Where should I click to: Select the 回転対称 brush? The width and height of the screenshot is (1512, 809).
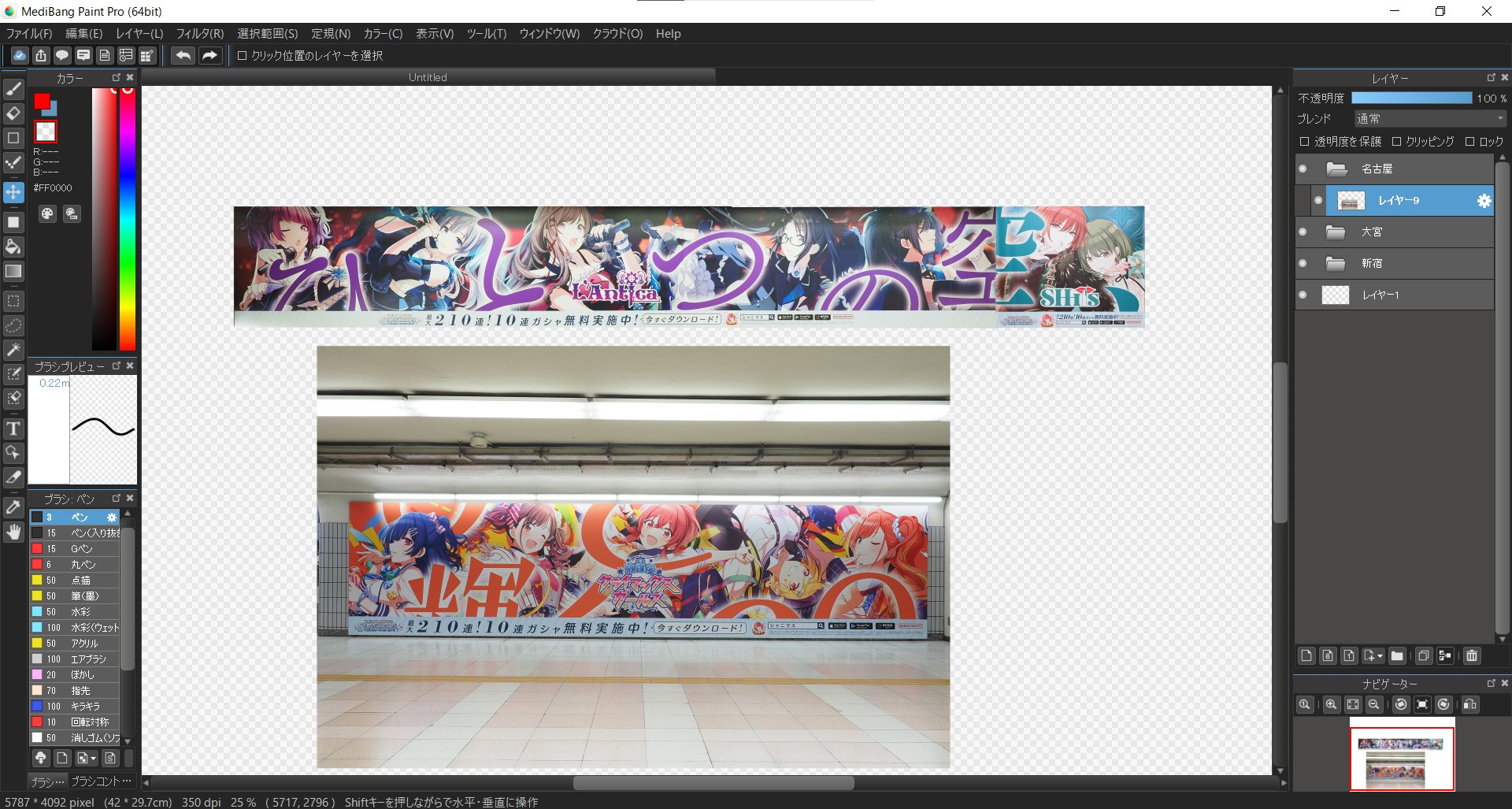point(75,722)
